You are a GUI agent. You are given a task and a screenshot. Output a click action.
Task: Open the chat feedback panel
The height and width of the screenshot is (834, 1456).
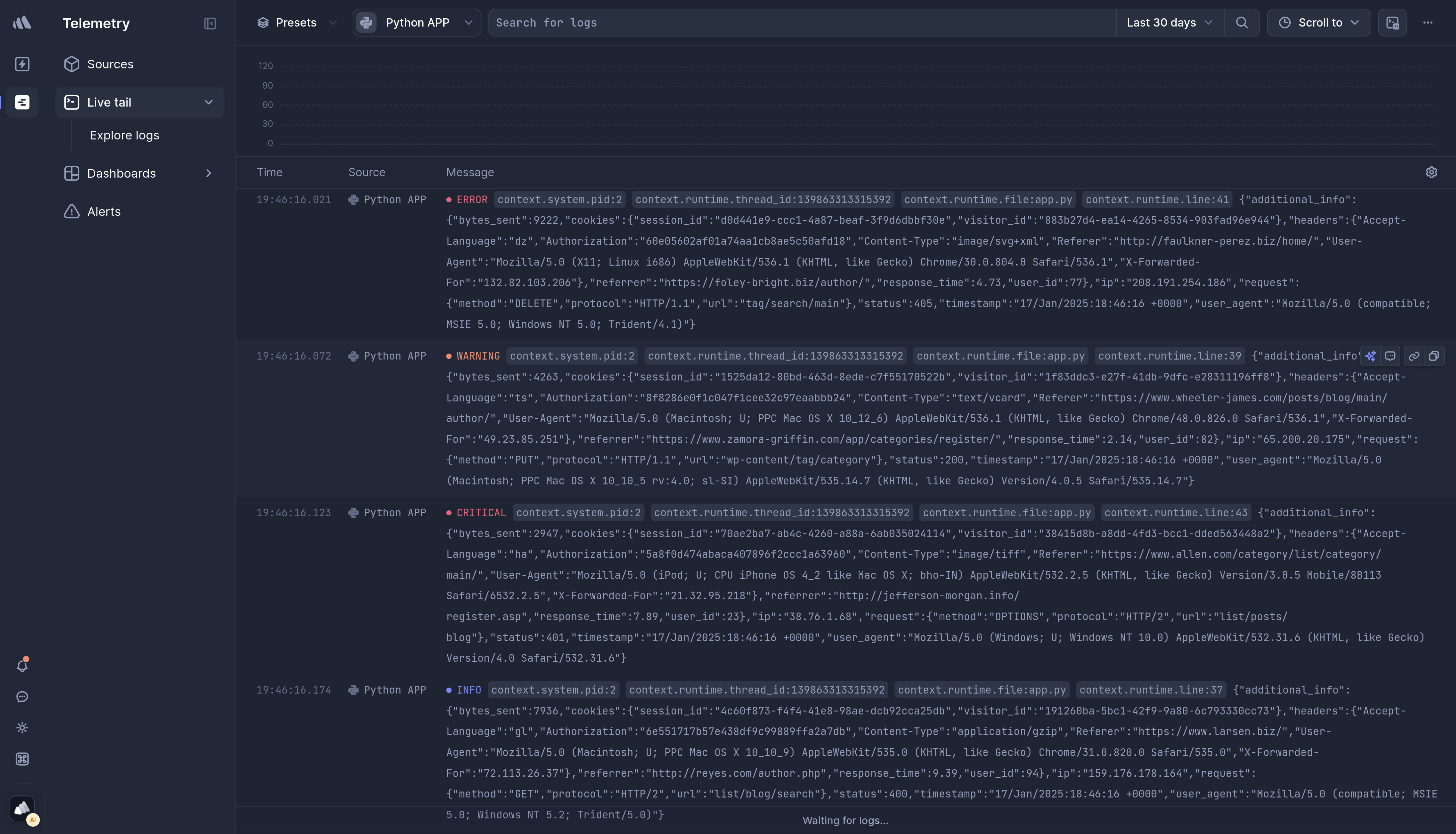(22, 697)
